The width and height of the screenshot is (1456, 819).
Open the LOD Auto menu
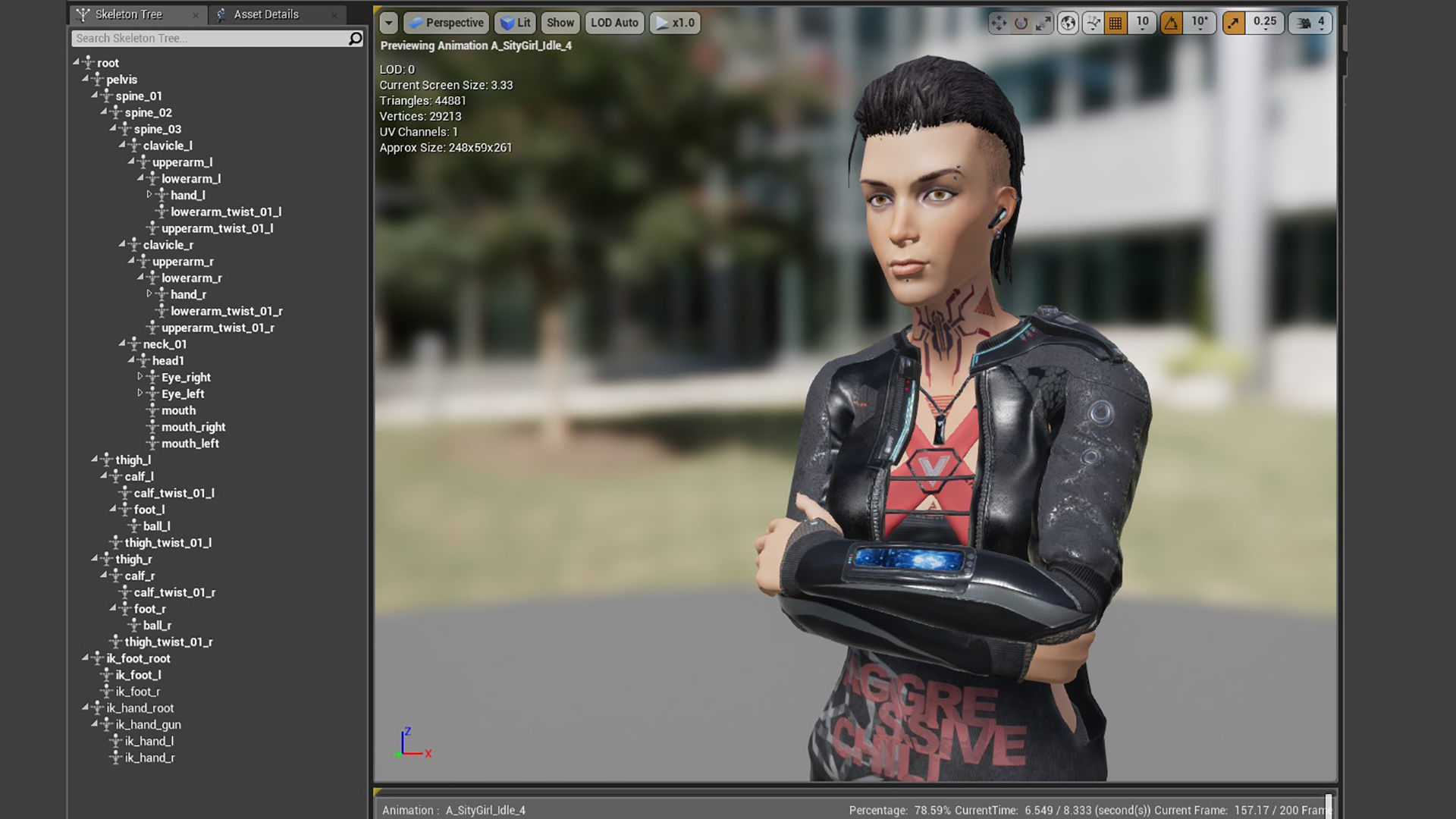(x=614, y=23)
